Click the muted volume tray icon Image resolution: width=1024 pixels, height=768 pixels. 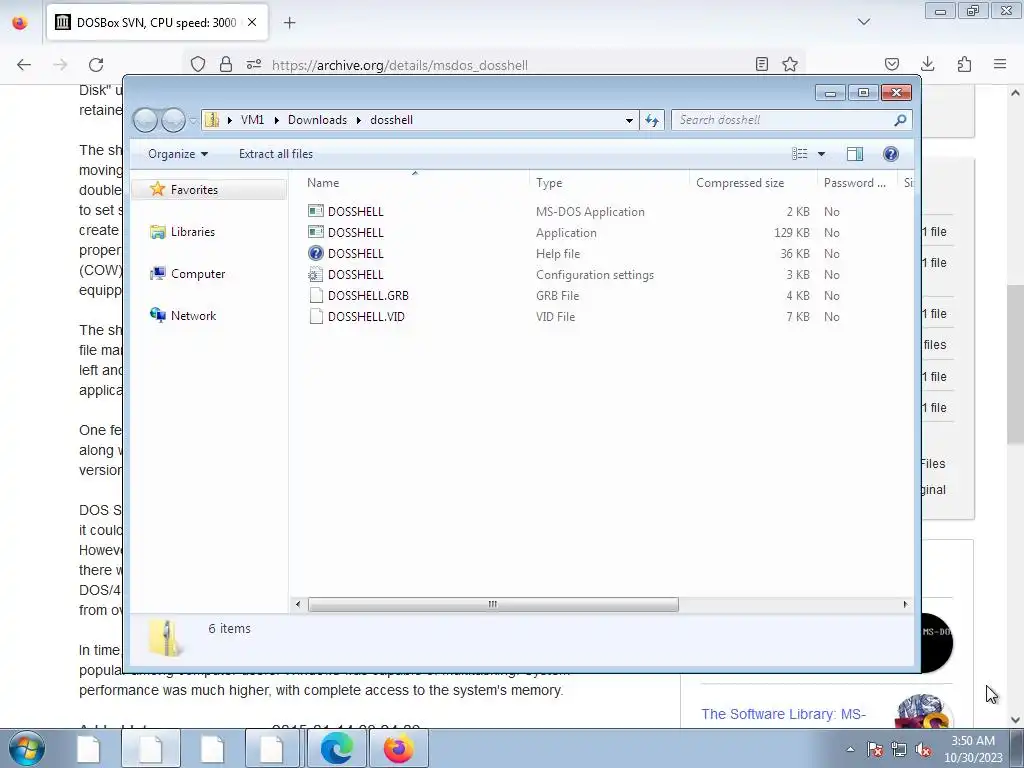click(x=923, y=749)
